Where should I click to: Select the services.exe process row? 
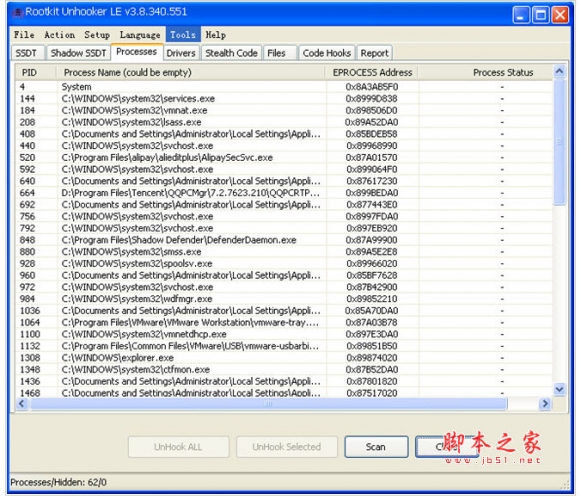pos(284,99)
